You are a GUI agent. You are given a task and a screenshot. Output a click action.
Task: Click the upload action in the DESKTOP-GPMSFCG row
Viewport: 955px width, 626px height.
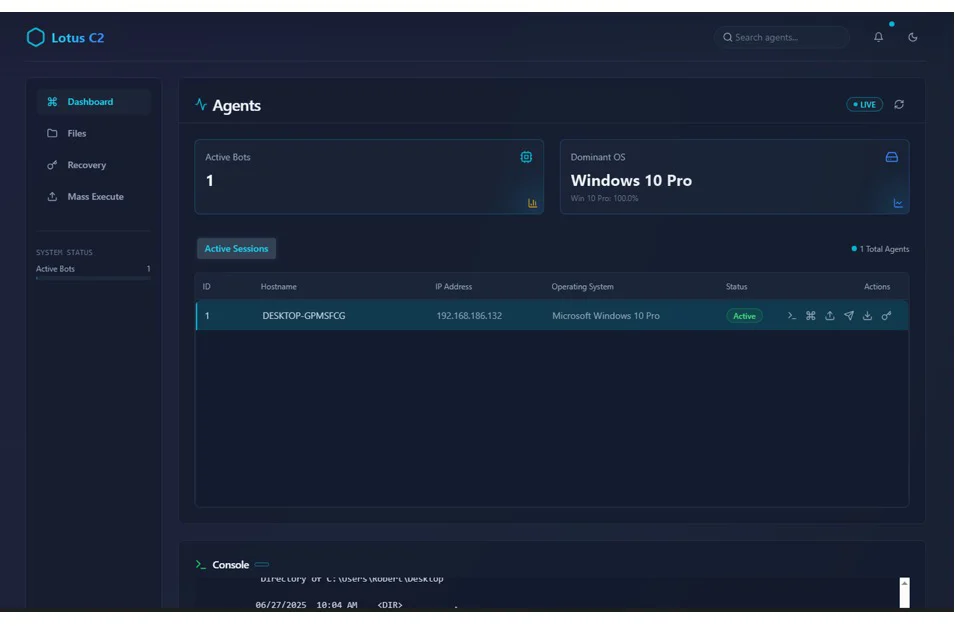(830, 315)
